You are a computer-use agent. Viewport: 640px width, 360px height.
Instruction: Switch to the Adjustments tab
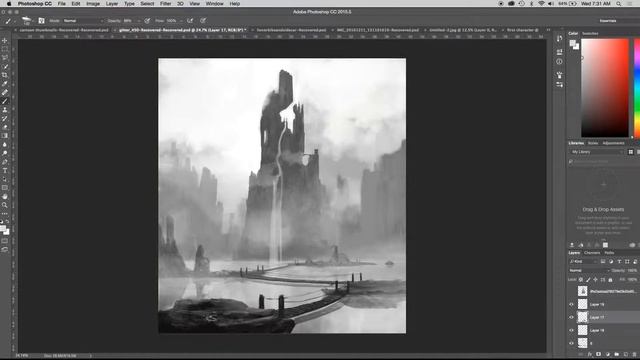point(613,143)
